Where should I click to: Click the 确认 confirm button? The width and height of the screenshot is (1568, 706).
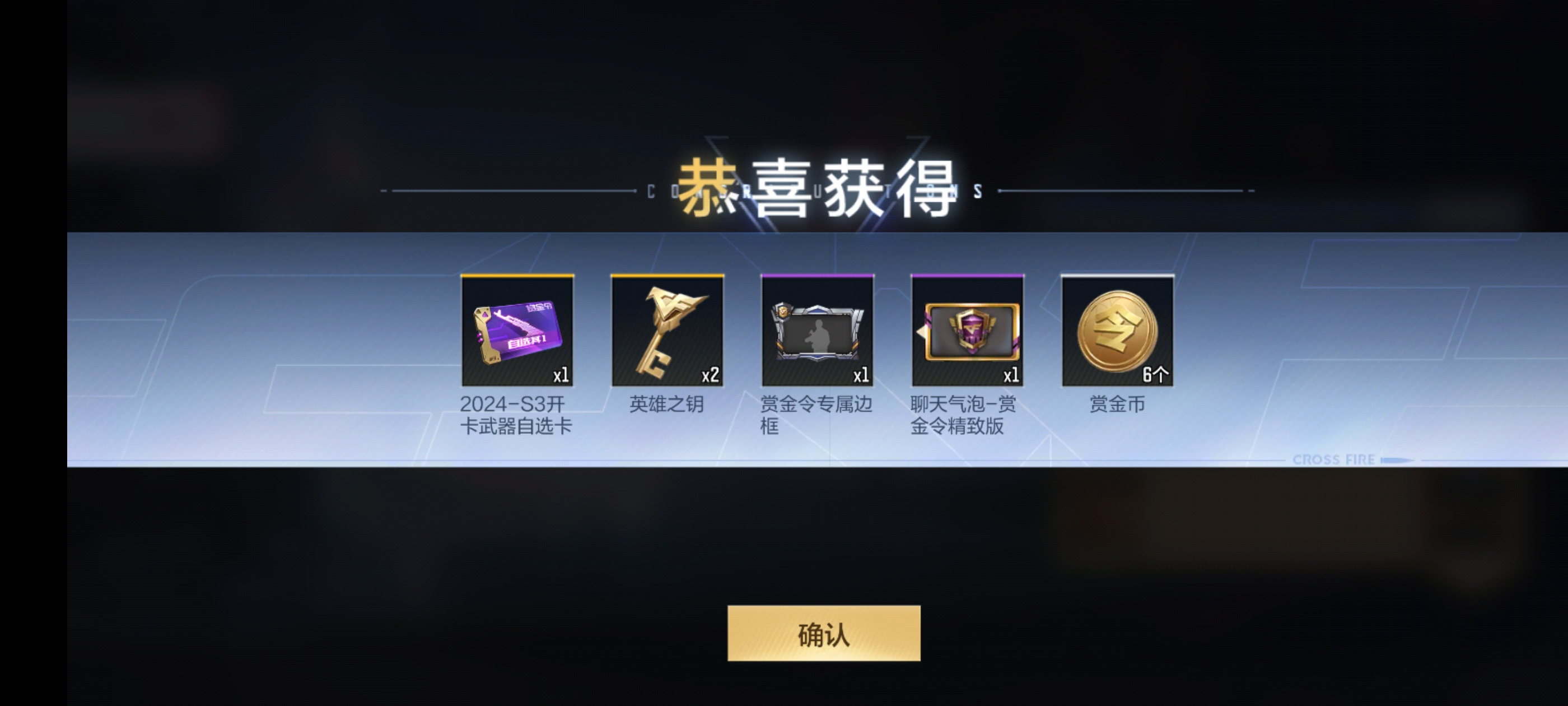click(824, 633)
